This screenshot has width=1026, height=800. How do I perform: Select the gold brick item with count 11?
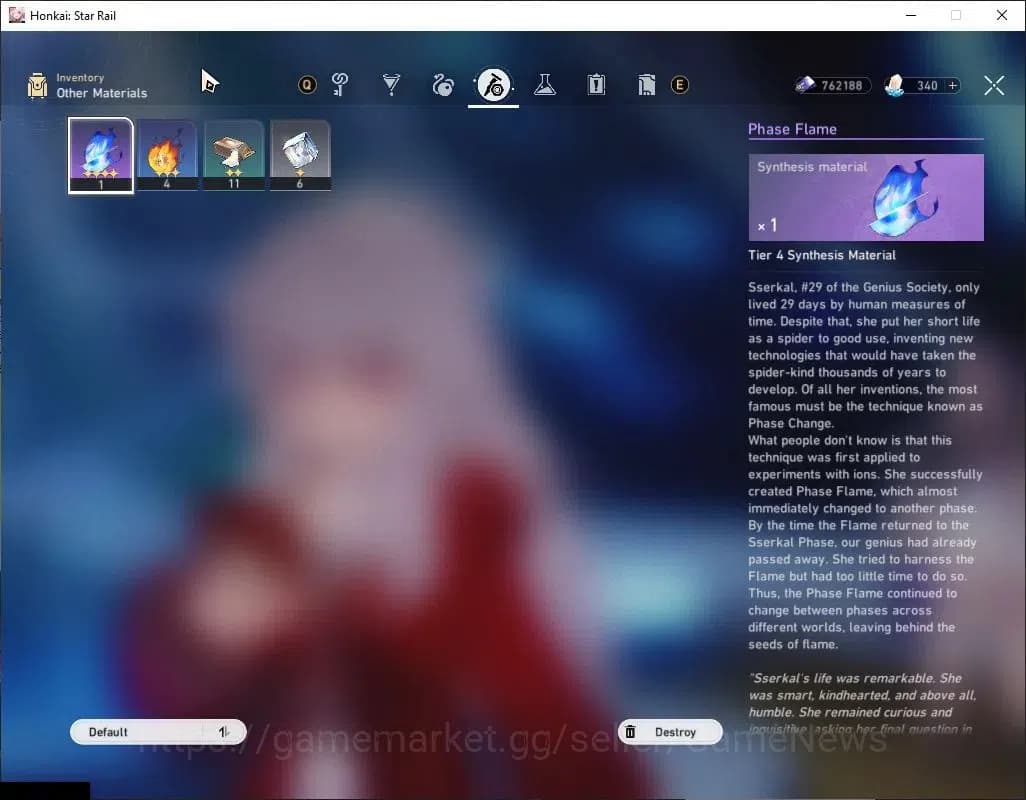[x=234, y=155]
